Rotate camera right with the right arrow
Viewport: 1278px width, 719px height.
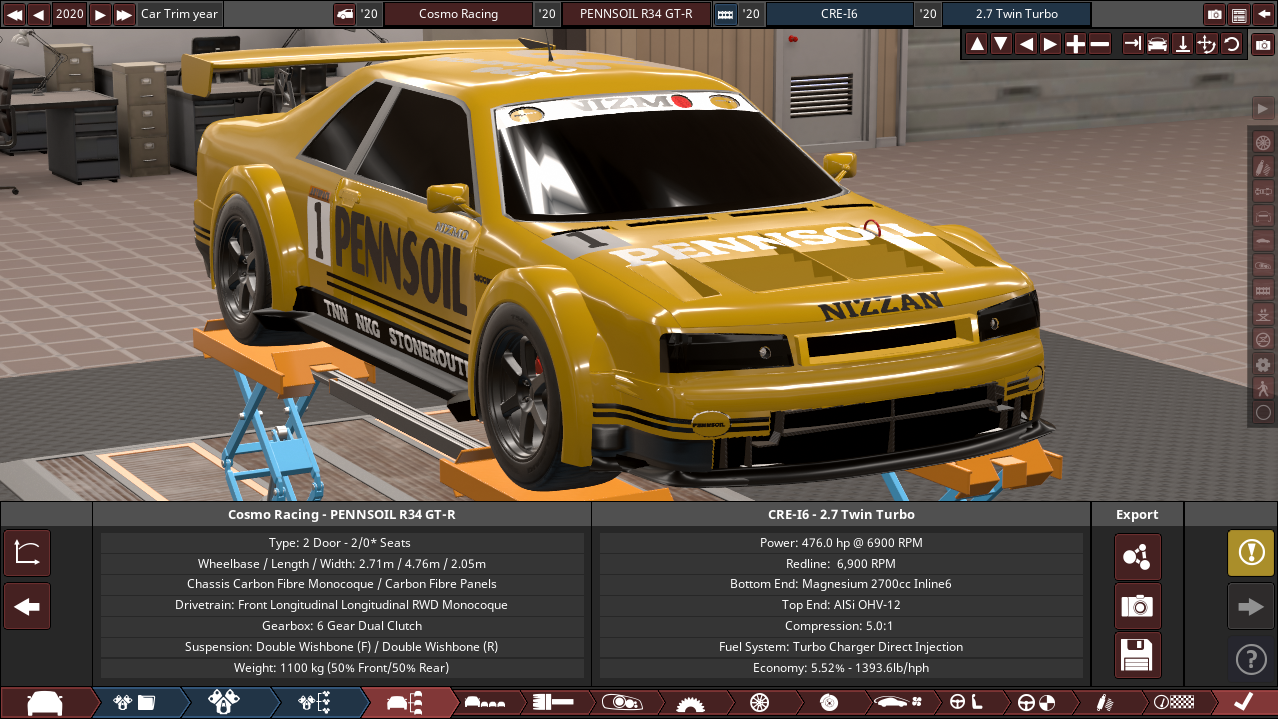tap(1050, 44)
